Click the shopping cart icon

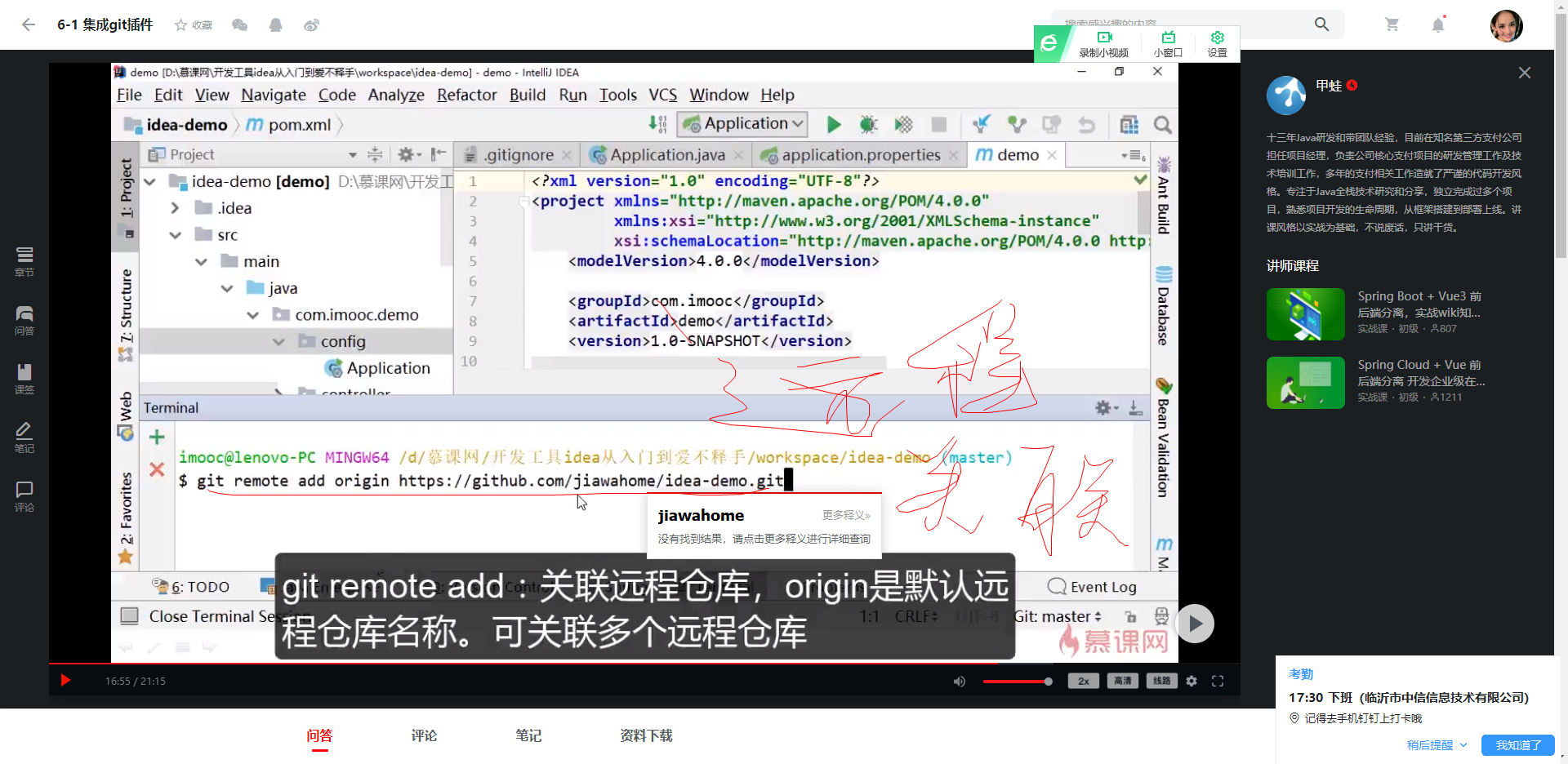pyautogui.click(x=1392, y=24)
